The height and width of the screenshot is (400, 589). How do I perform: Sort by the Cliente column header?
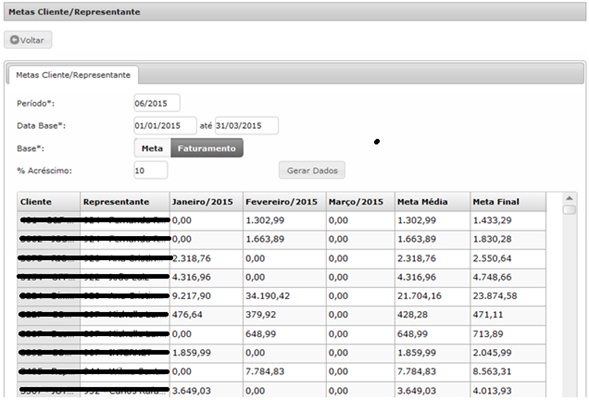coord(49,202)
